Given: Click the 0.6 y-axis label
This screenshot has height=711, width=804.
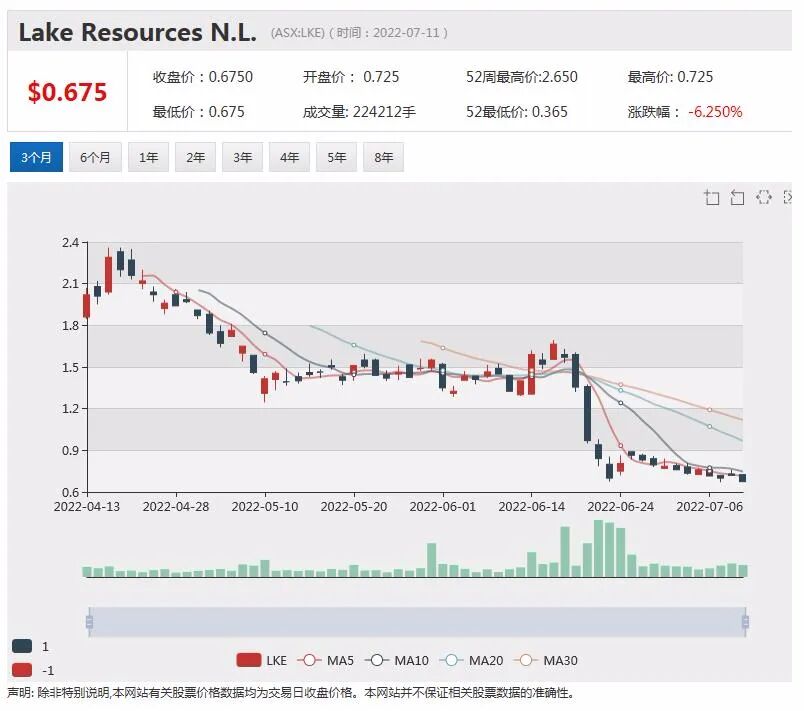Looking at the screenshot, I should [70, 493].
